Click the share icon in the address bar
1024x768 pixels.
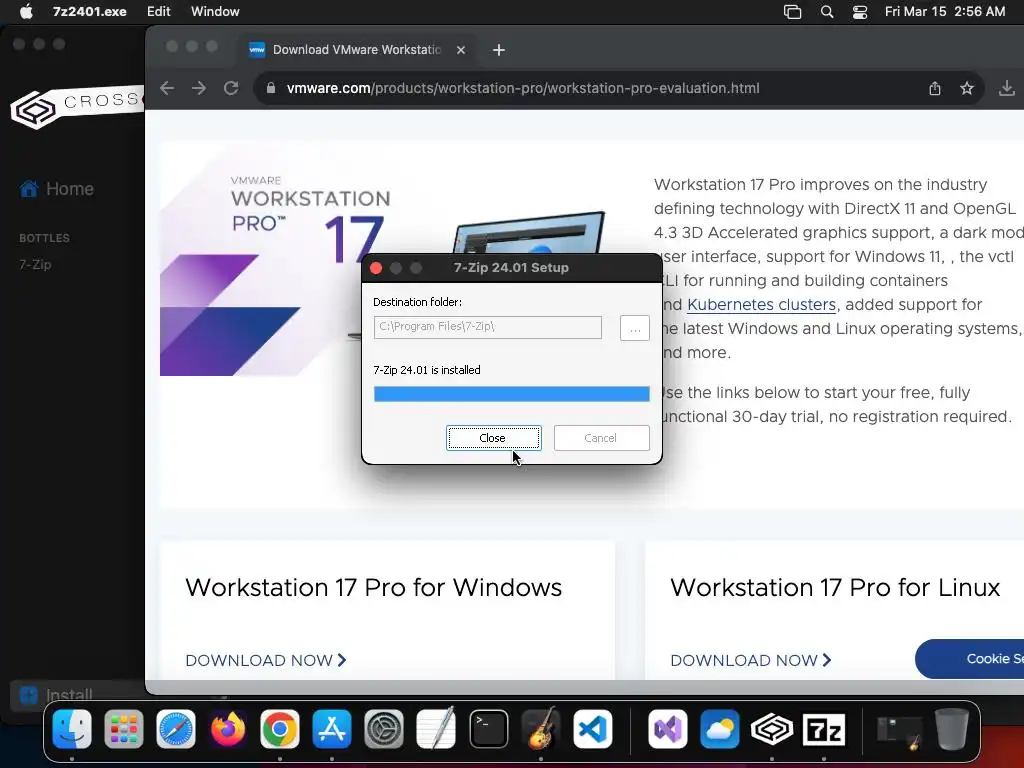(x=935, y=88)
